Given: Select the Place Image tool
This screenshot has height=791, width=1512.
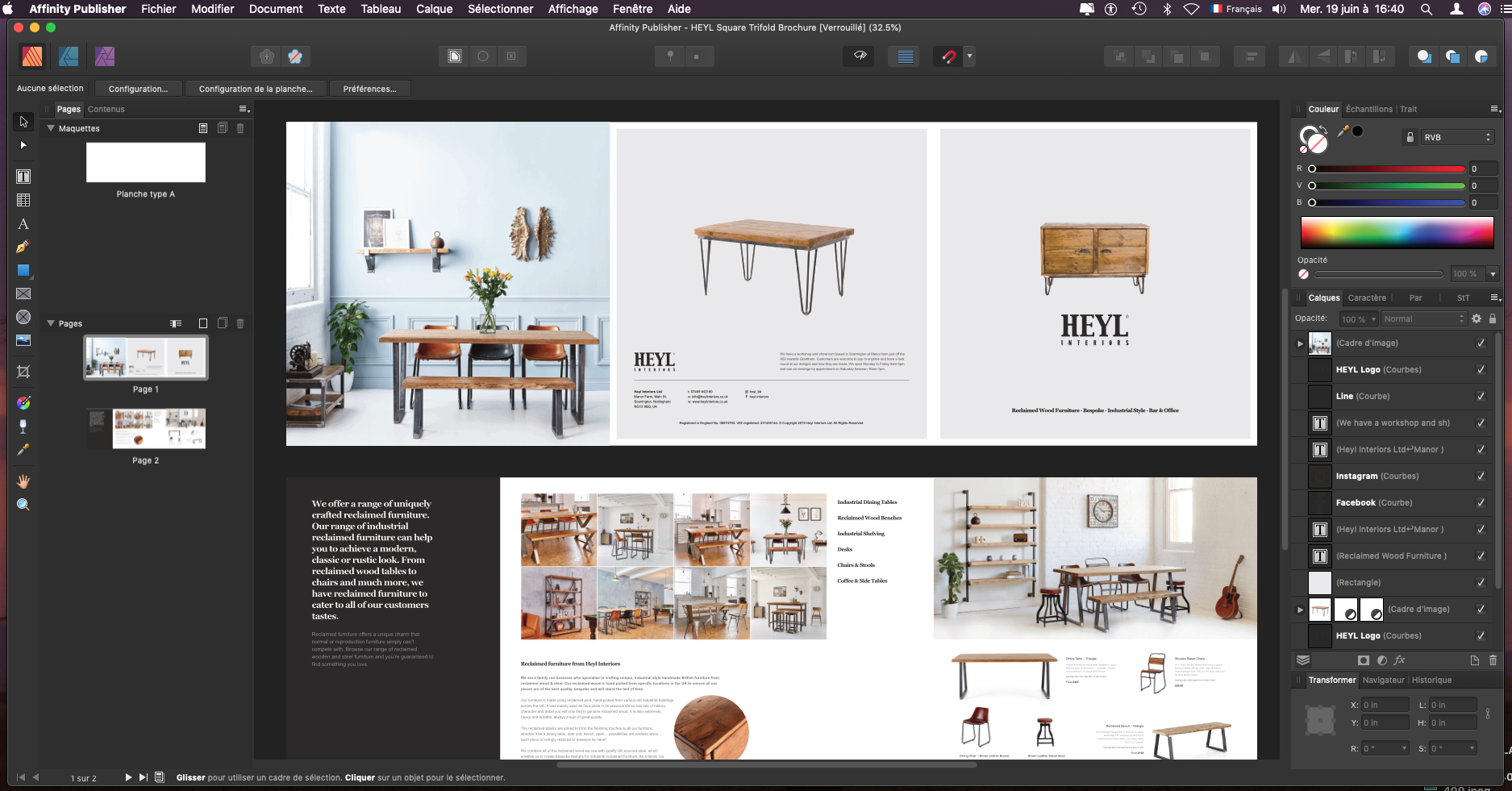Looking at the screenshot, I should (23, 340).
